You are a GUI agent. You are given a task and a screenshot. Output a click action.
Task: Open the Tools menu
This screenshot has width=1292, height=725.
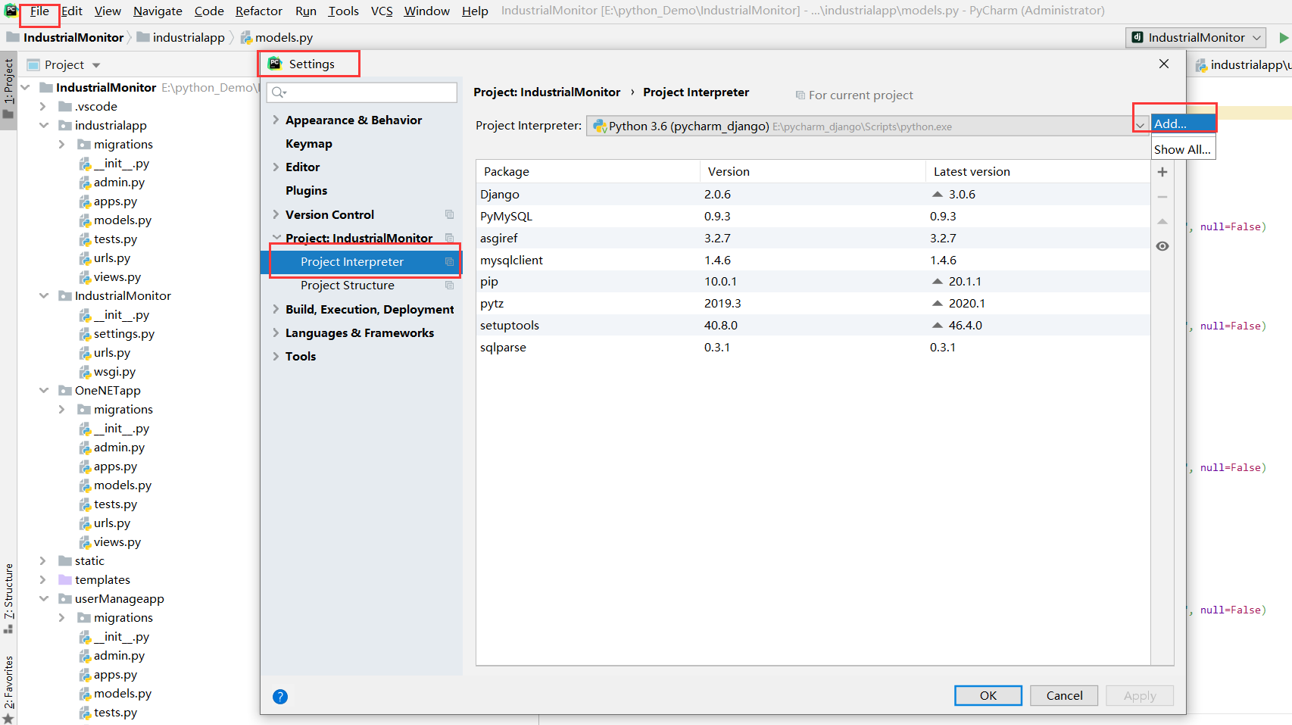(343, 11)
